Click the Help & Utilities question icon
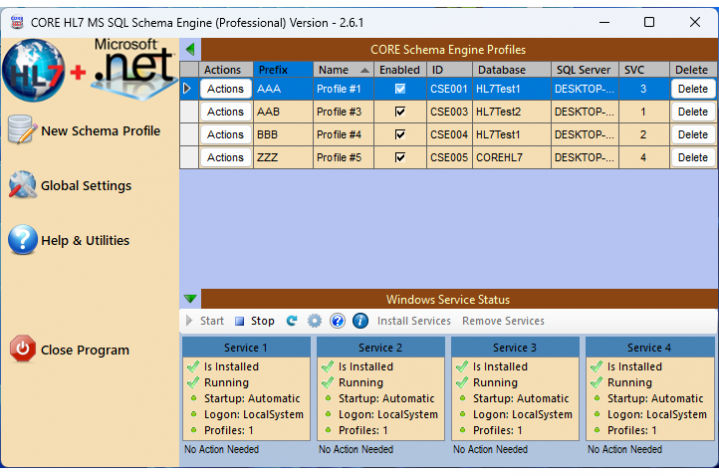719x476 pixels. click(22, 240)
